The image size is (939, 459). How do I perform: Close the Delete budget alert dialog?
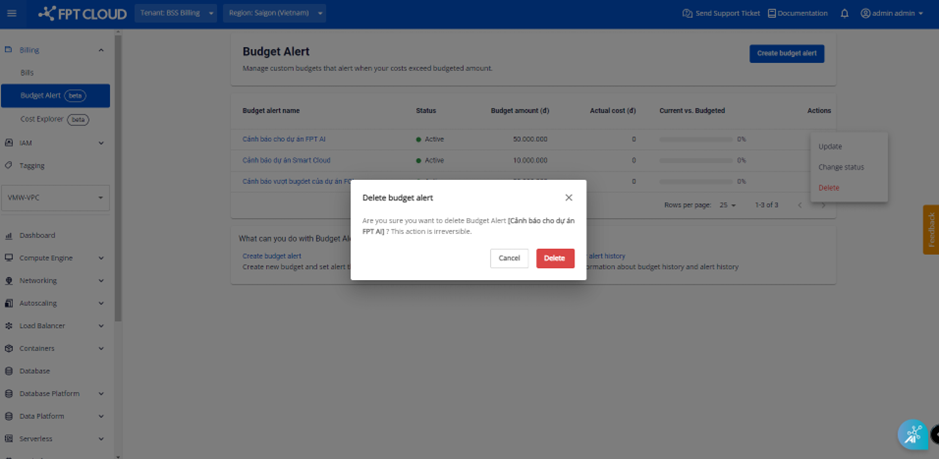[568, 198]
